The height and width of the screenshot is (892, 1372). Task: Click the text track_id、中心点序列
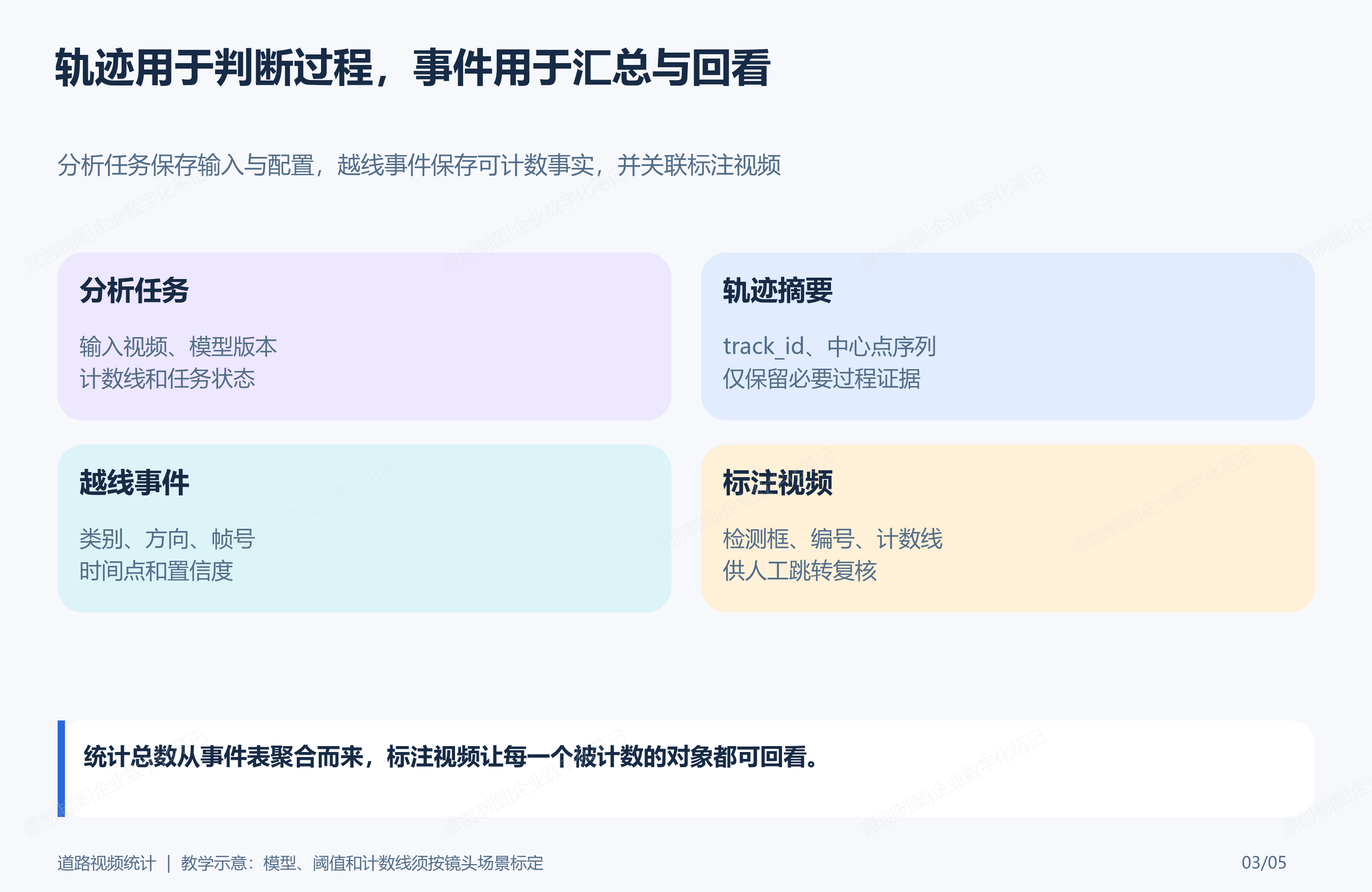(829, 347)
